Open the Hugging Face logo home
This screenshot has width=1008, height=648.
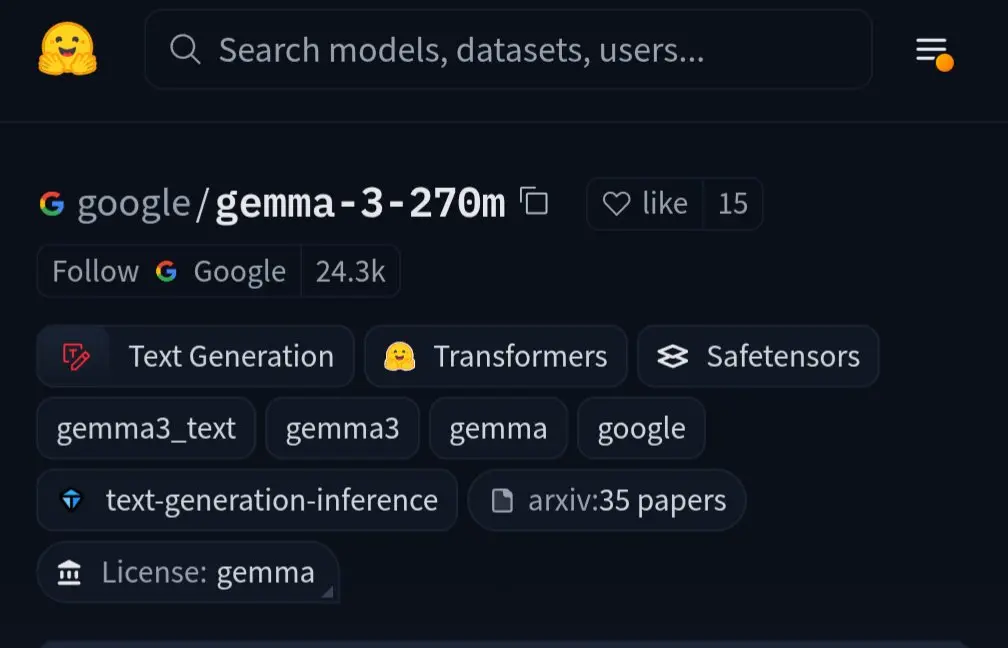coord(68,49)
